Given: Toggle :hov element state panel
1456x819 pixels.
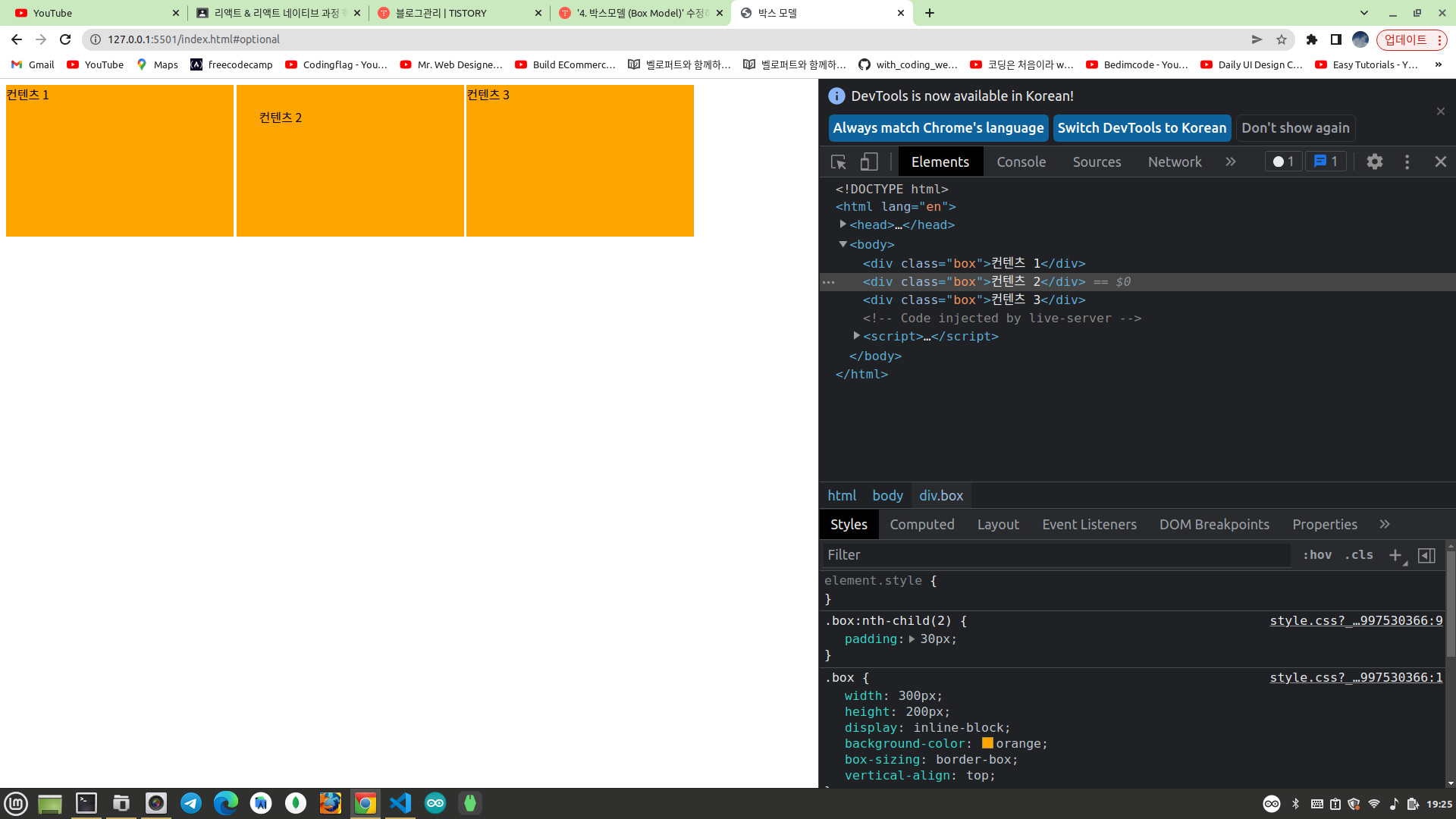Looking at the screenshot, I should (x=1317, y=555).
